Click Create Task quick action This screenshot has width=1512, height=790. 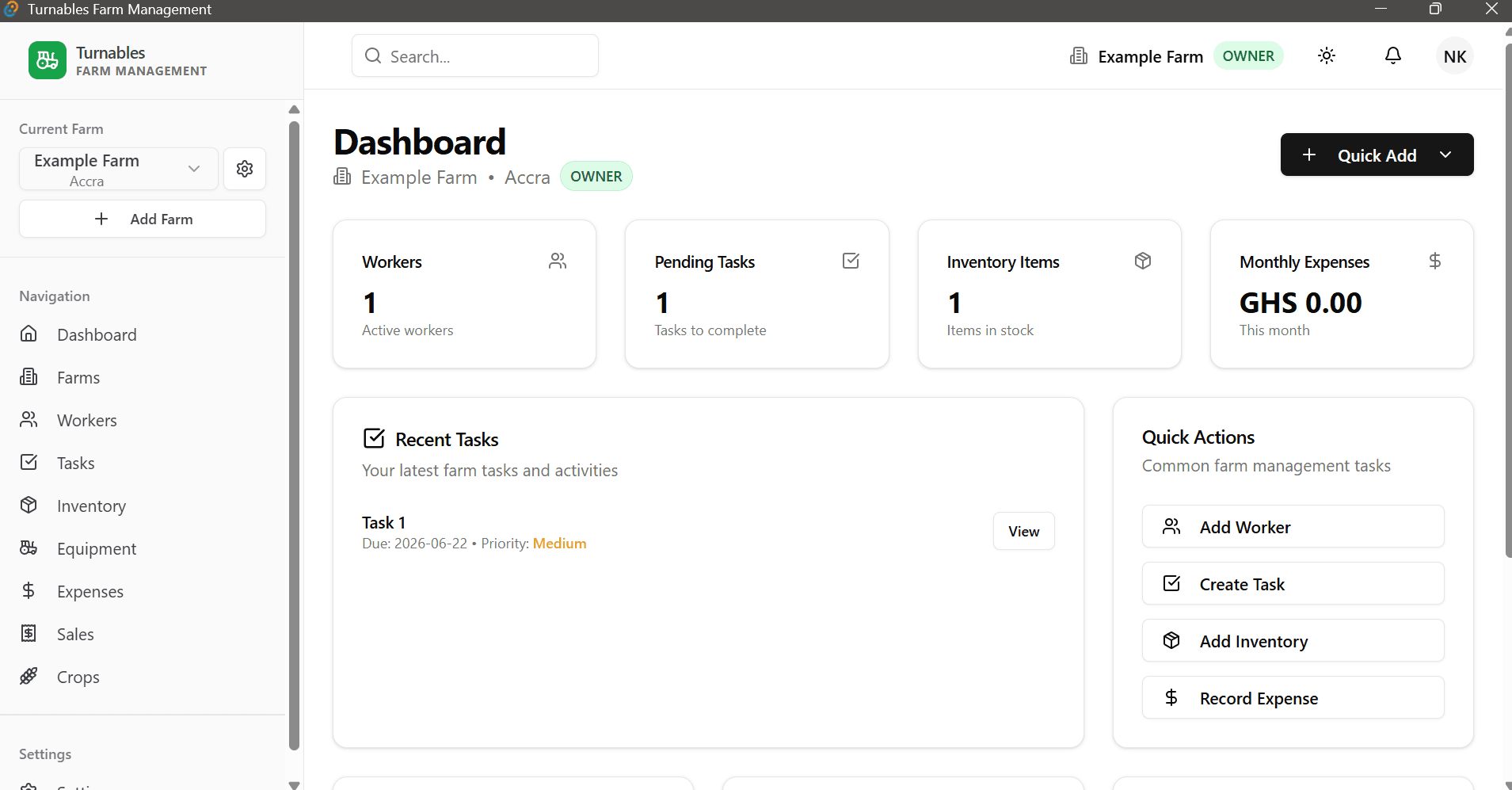[x=1293, y=583]
